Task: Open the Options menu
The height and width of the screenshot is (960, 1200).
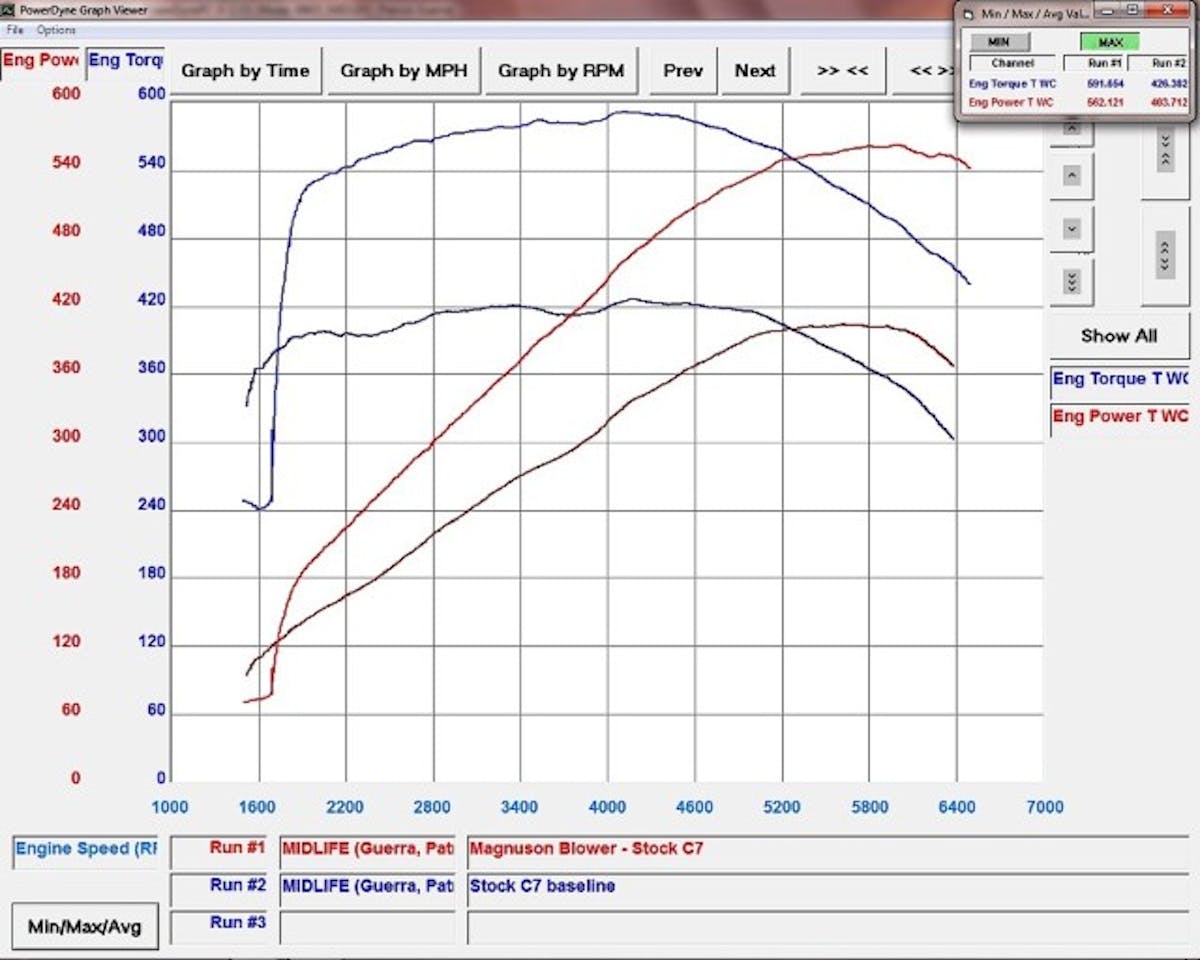Action: [55, 30]
